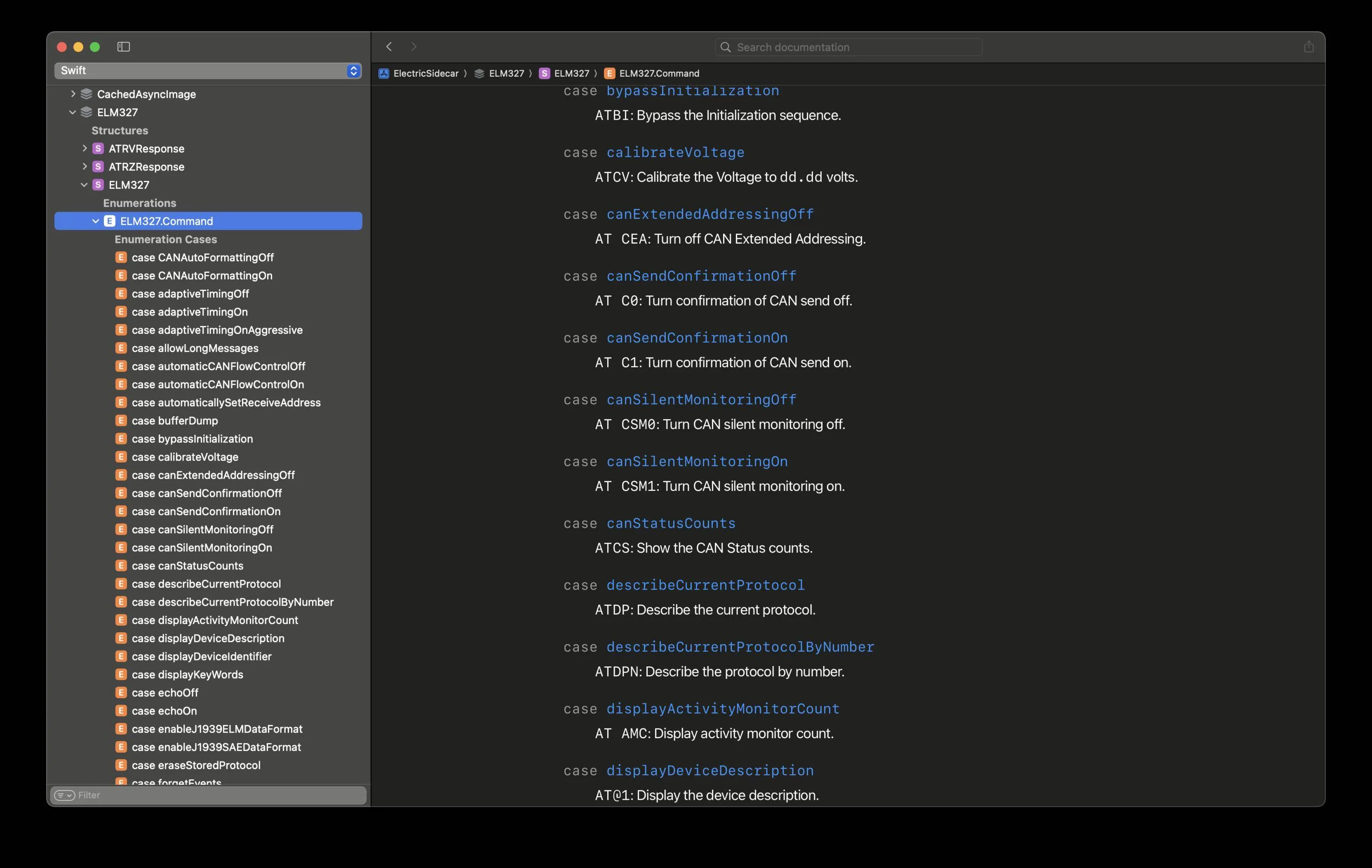Select case adaptiveTimingOnAggressive in sidebar
Screen dimensions: 1372x868
(x=217, y=330)
